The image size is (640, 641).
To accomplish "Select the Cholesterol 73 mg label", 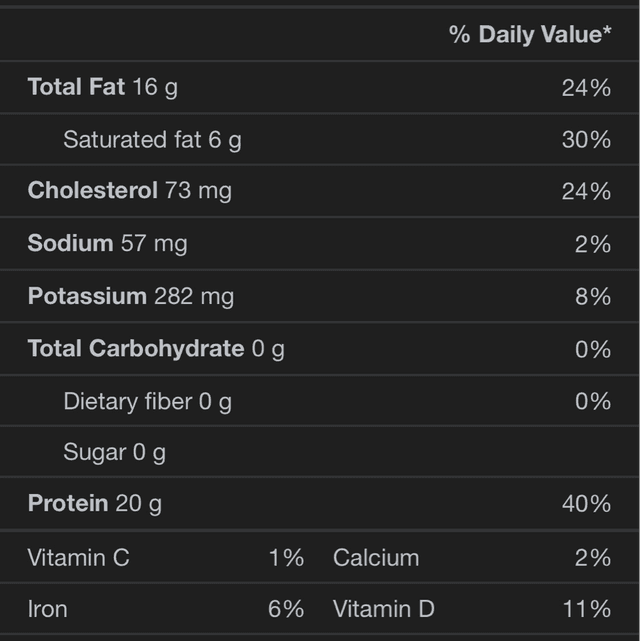I will click(130, 191).
